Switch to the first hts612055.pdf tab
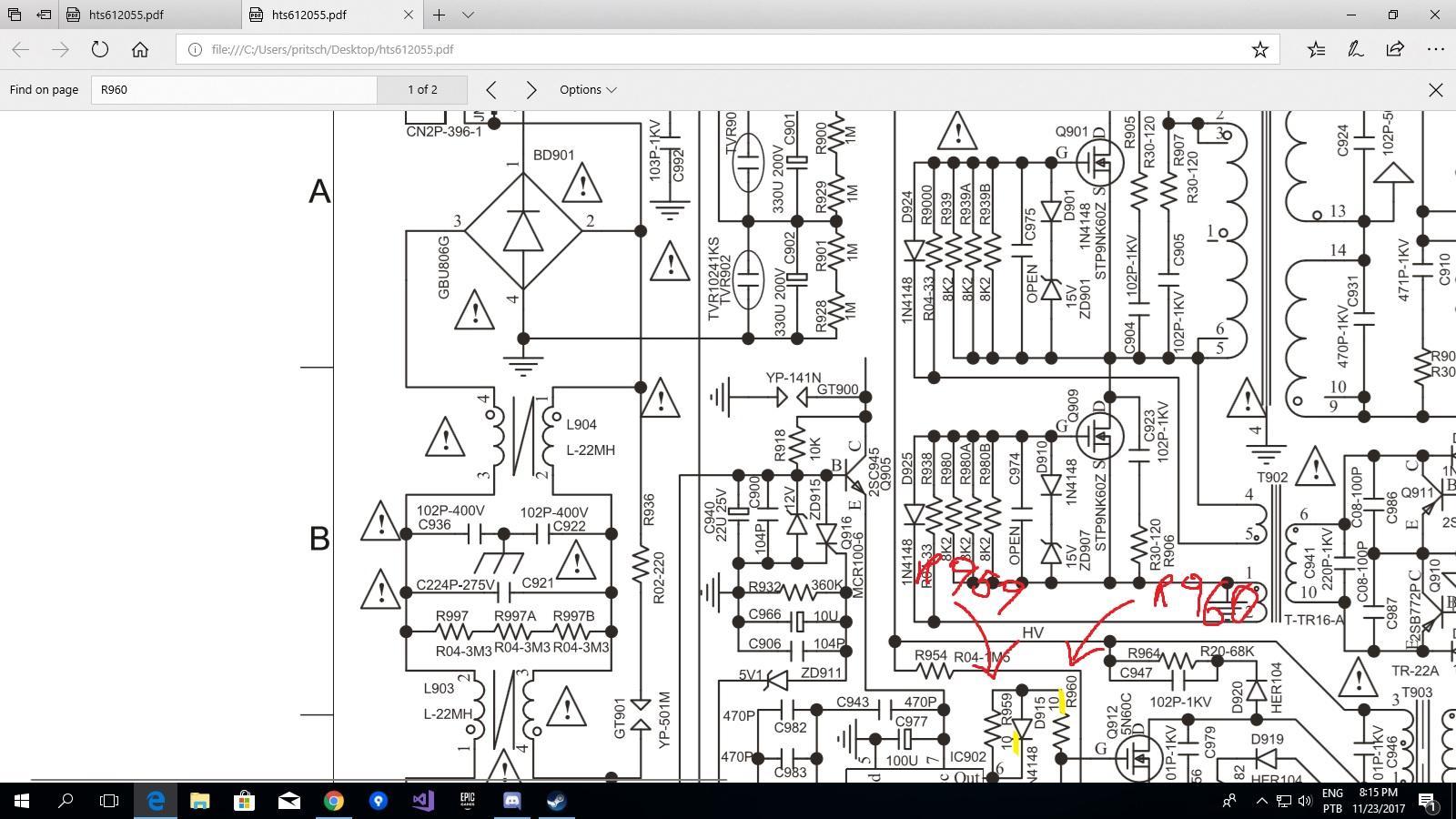This screenshot has height=819, width=1456. click(x=126, y=15)
